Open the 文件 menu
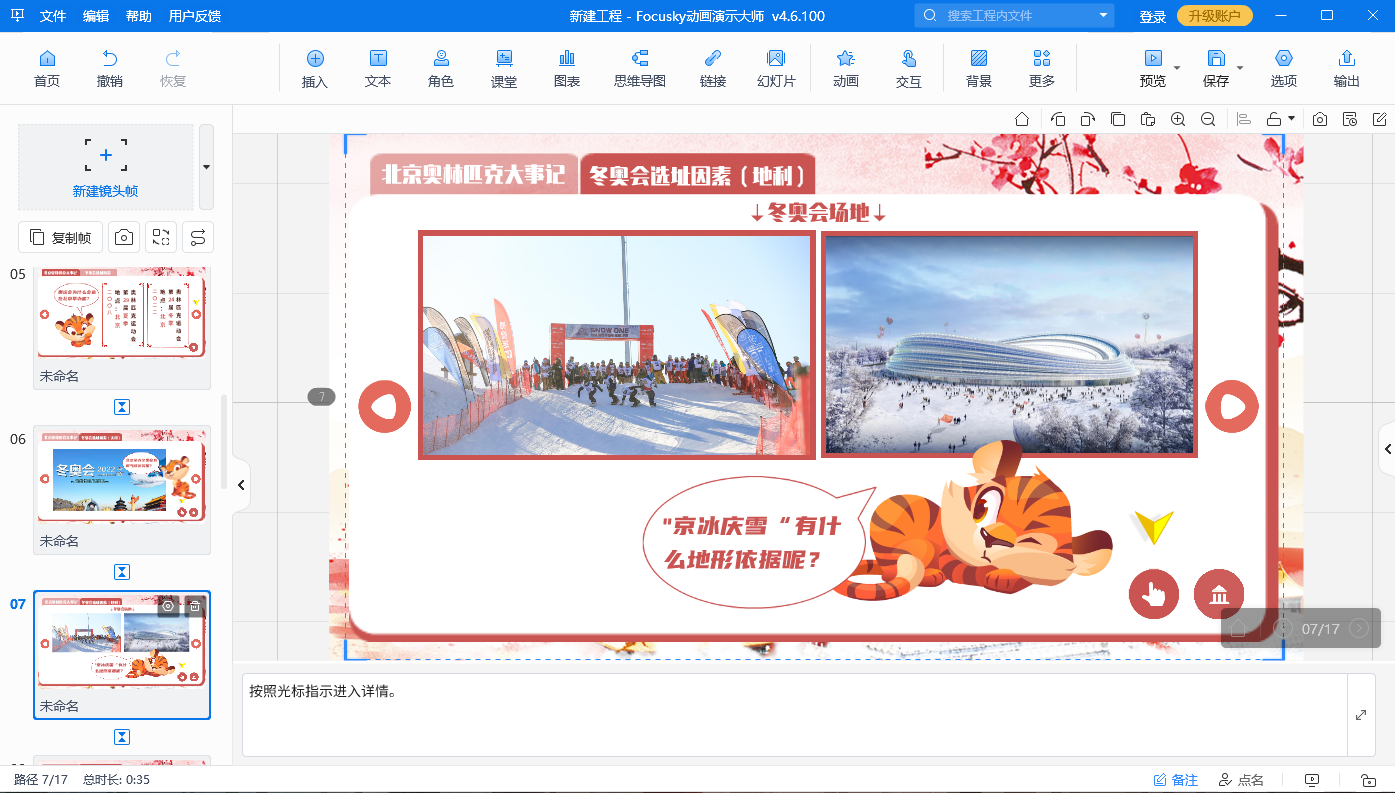1395x793 pixels. click(53, 16)
